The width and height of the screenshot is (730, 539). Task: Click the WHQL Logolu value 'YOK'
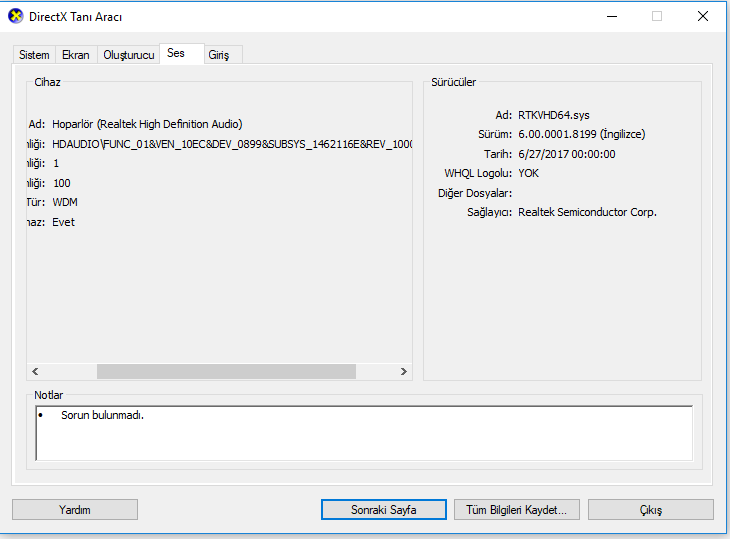[x=528, y=173]
